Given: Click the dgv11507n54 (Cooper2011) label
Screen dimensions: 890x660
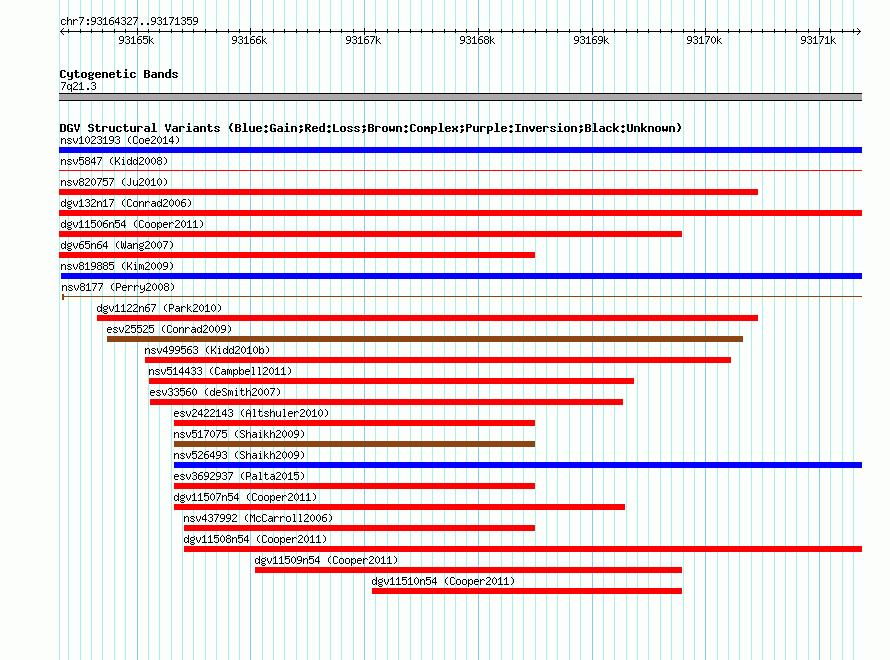Looking at the screenshot, I should point(245,497).
